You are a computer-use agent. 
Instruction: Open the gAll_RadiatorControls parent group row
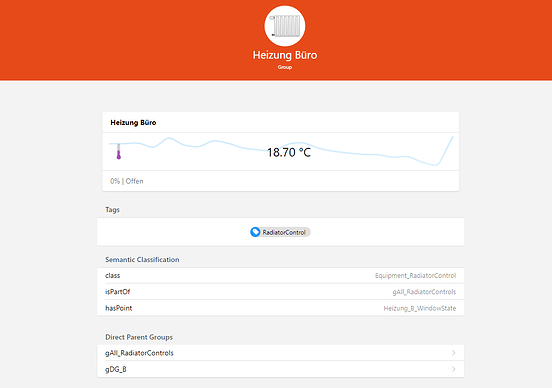pos(281,353)
